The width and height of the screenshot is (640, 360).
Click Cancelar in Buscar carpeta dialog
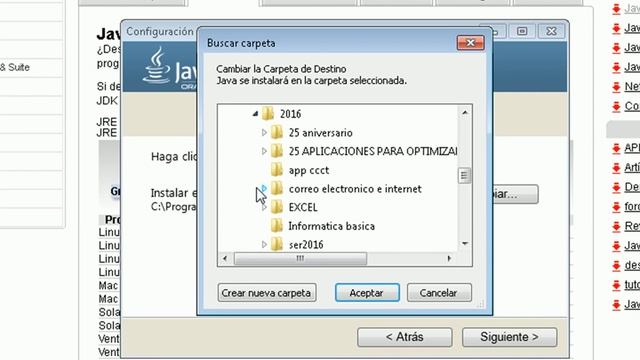point(439,293)
